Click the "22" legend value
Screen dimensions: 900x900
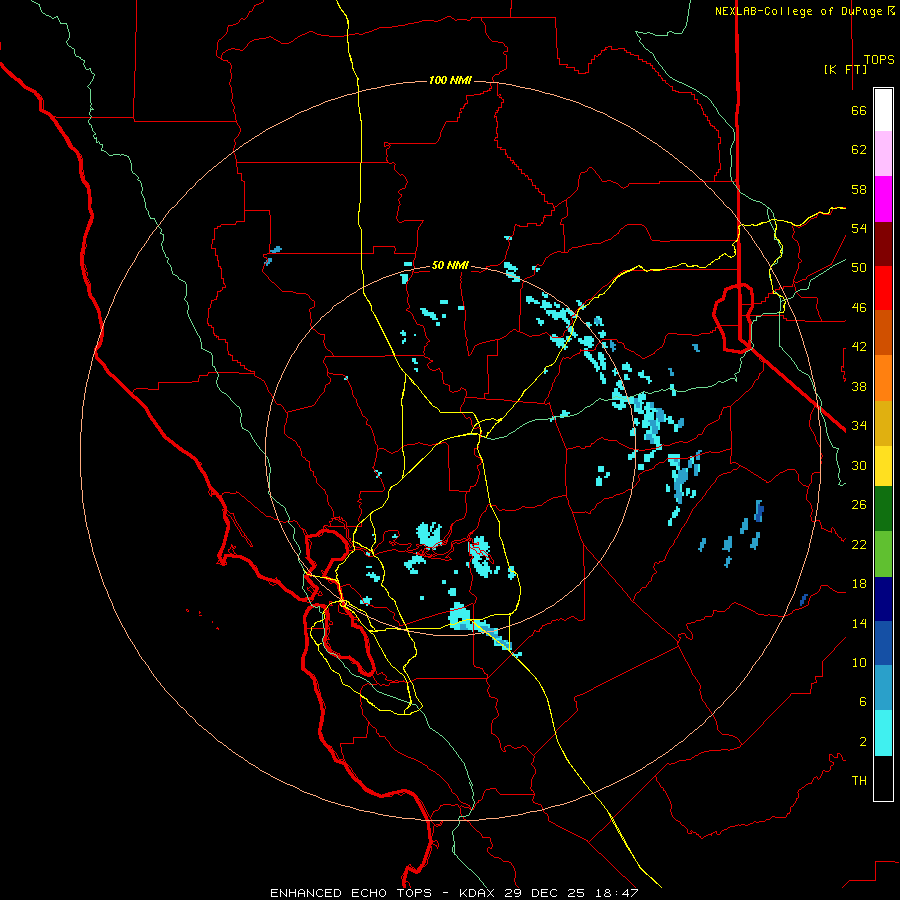click(859, 544)
